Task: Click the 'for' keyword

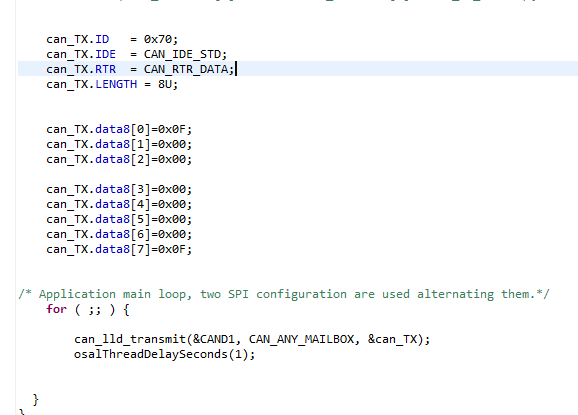Action: click(56, 309)
